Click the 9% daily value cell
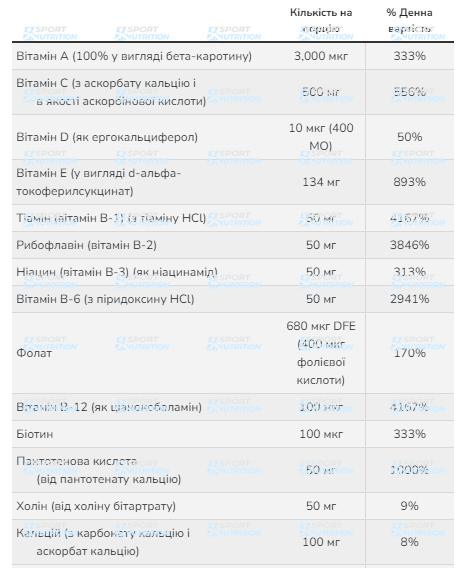 (x=409, y=506)
